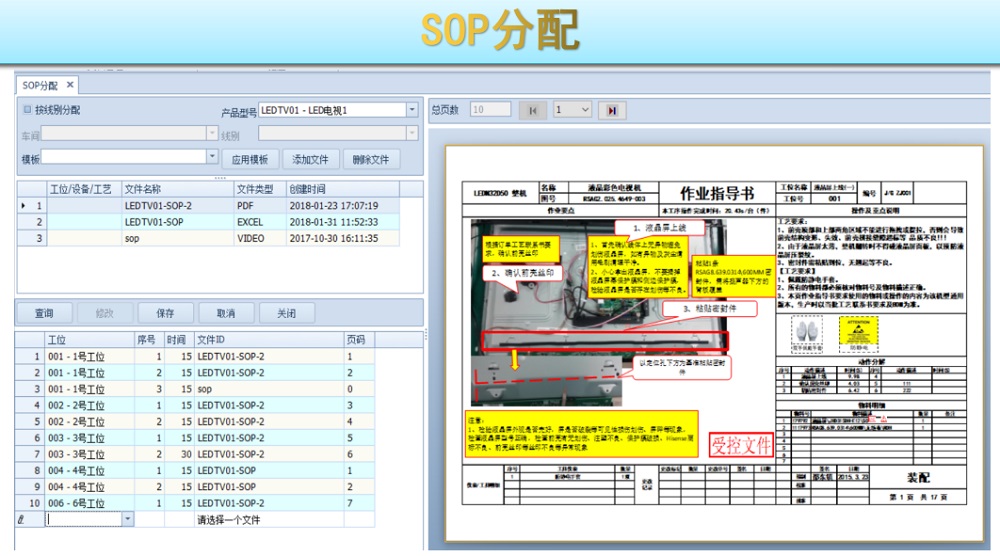Click the 总页数 field showing 10
Image resolution: width=1000 pixels, height=556 pixels.
coord(490,110)
